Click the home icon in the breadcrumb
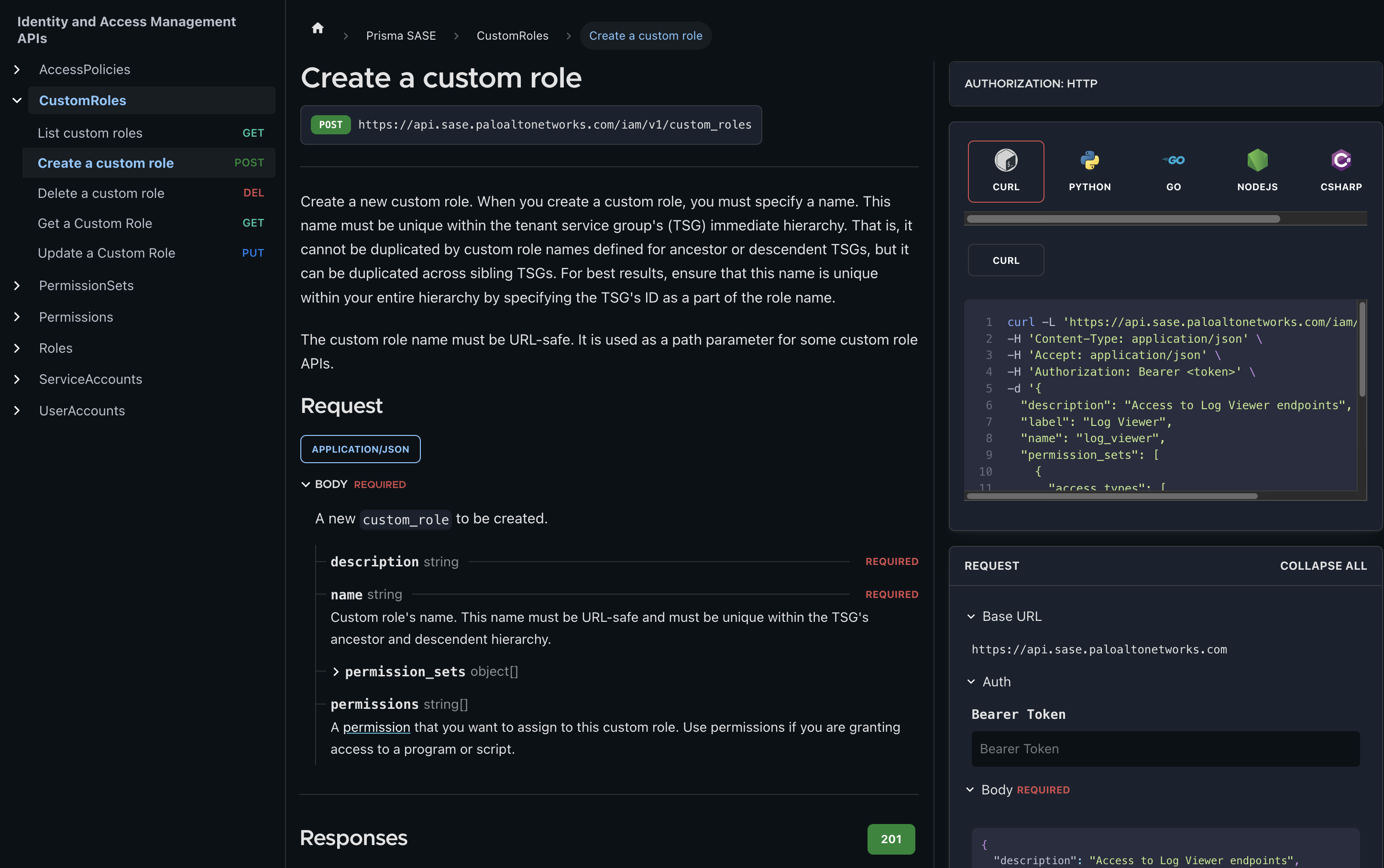Image resolution: width=1384 pixels, height=868 pixels. coord(317,28)
